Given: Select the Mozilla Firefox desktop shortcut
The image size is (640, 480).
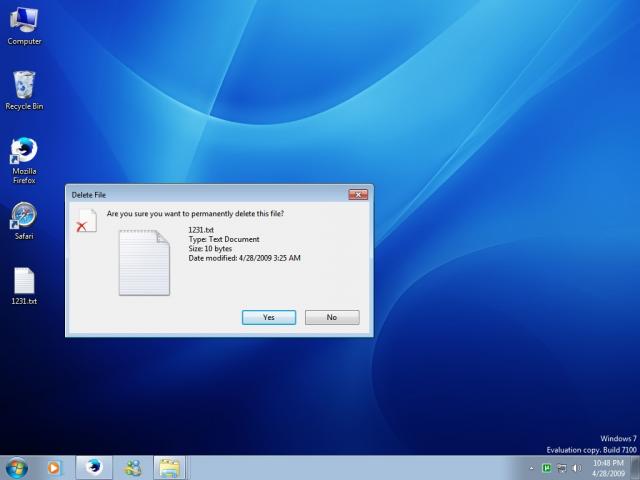Looking at the screenshot, I should point(24,153).
